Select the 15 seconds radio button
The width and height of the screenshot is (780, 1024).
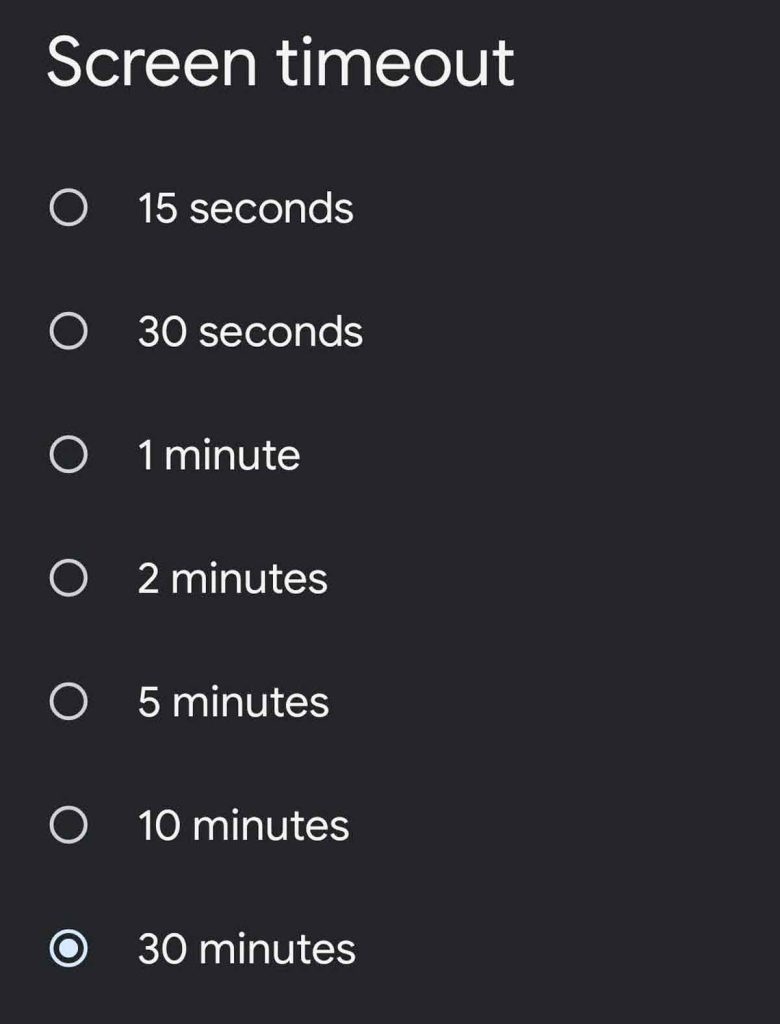point(68,209)
